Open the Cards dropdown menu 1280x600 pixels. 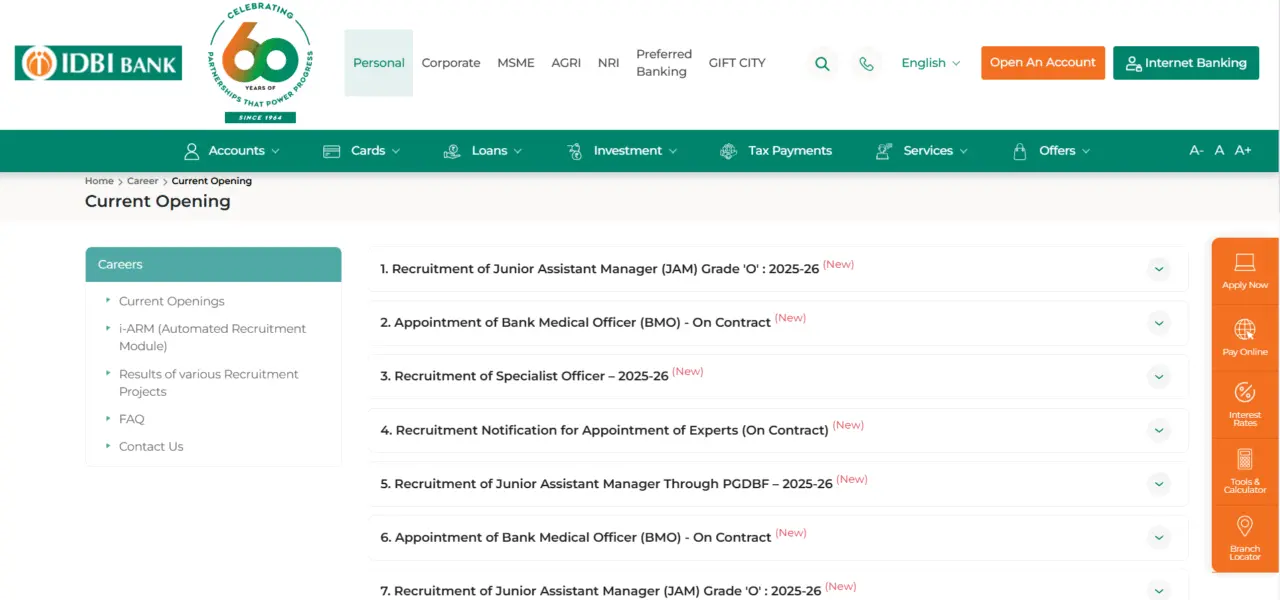click(361, 151)
